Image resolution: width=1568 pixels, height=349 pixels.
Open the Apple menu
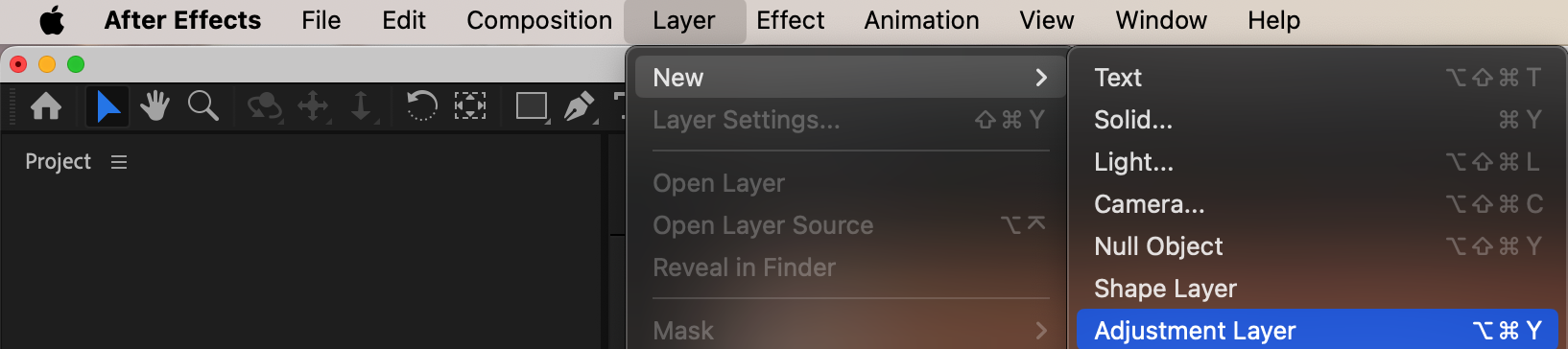52,20
